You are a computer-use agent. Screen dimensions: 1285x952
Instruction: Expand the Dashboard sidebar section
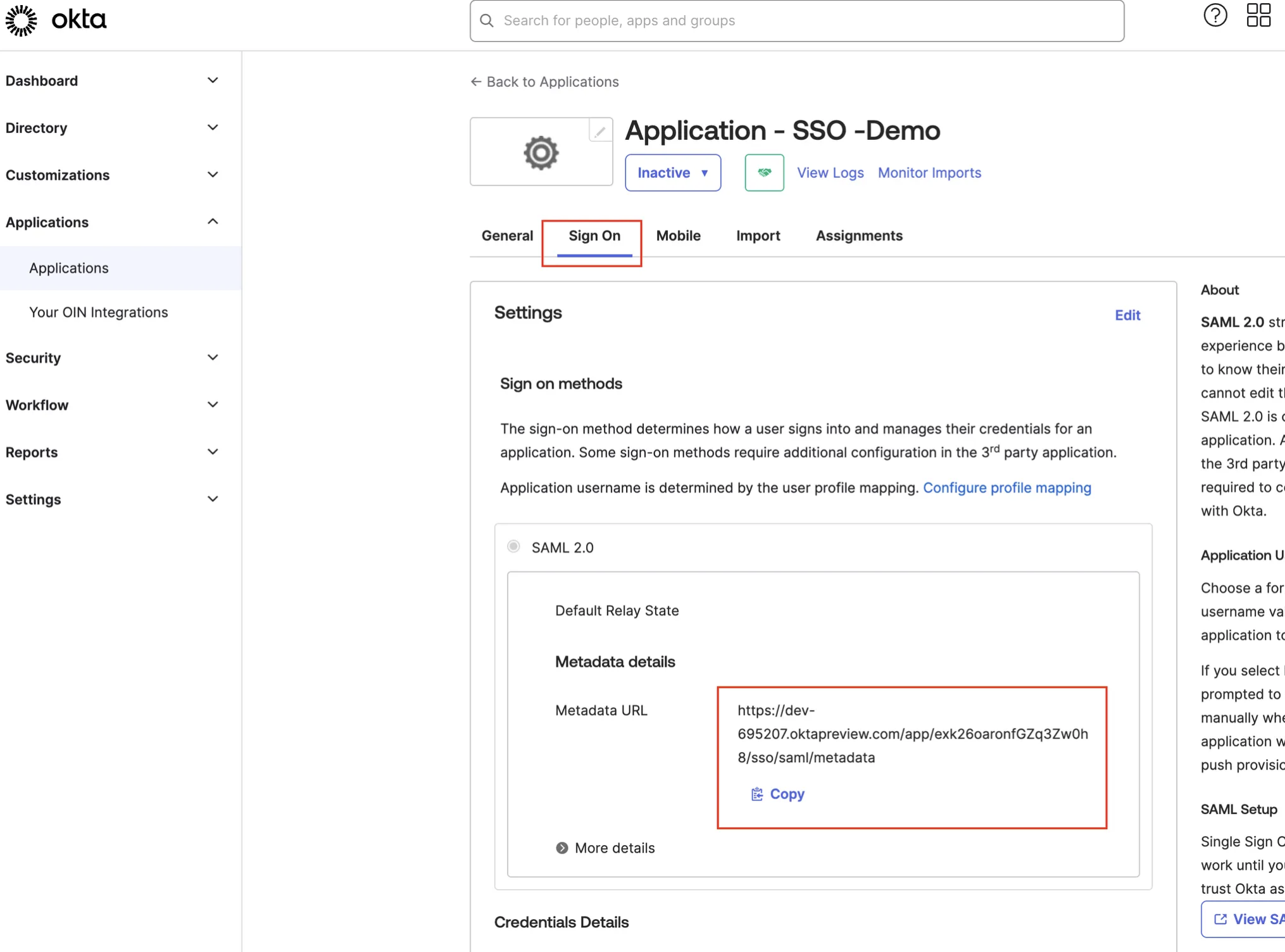pyautogui.click(x=213, y=80)
